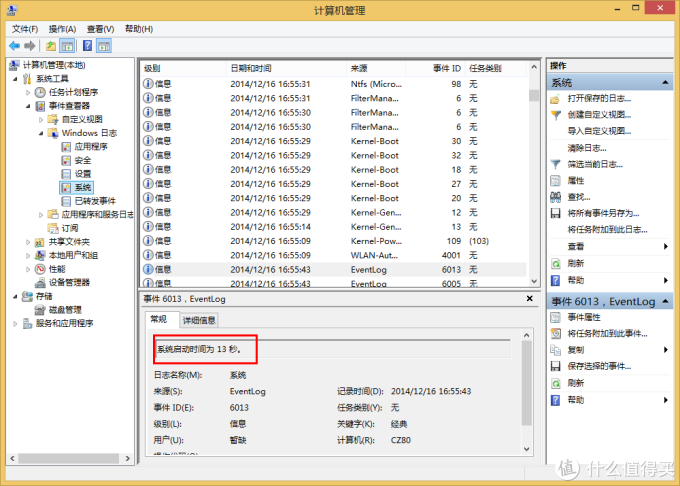This screenshot has width=680, height=486.
Task: Open 本地用户和组 node
Action: [x=66, y=255]
